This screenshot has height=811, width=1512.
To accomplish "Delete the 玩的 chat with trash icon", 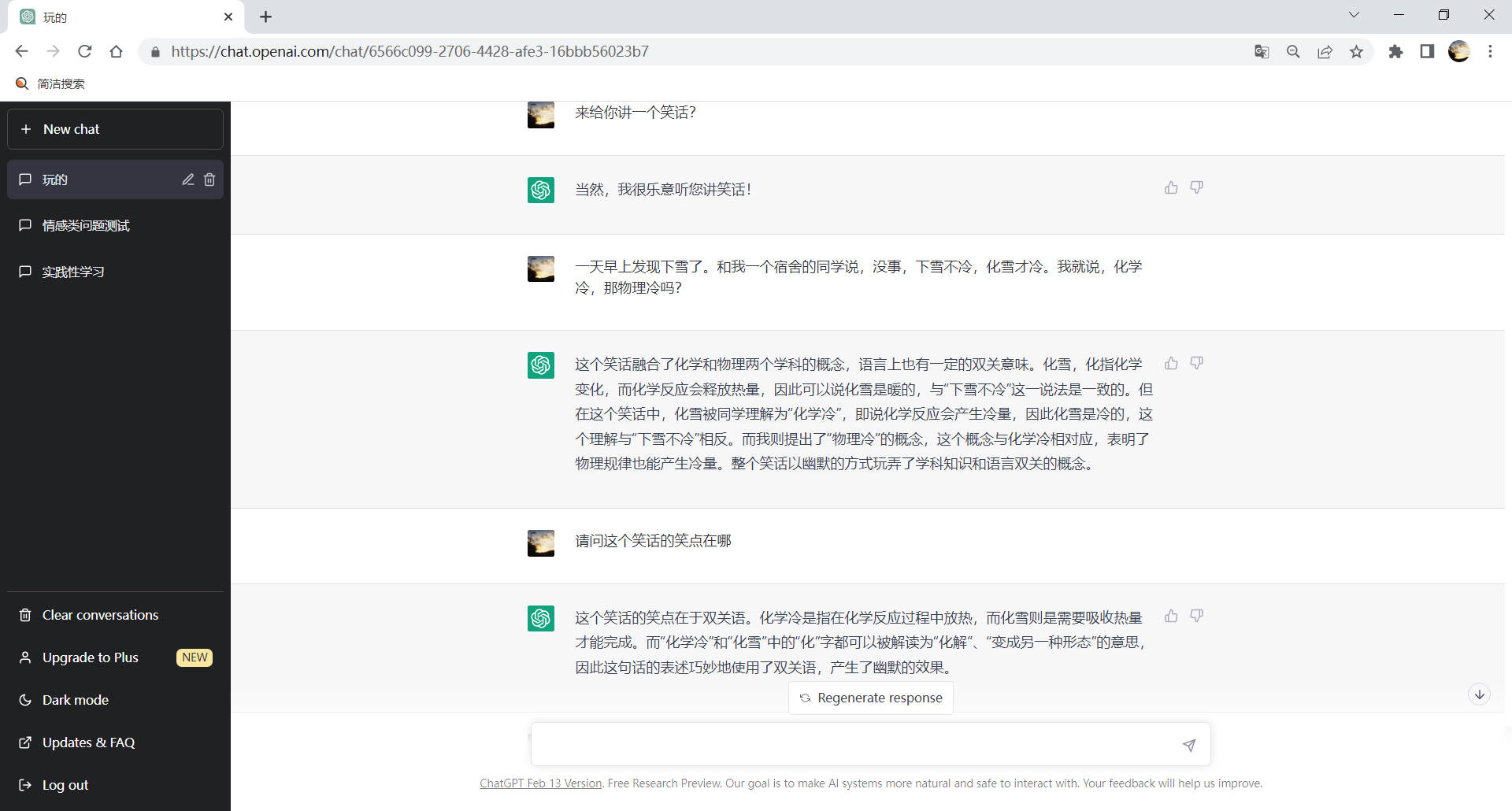I will point(209,180).
